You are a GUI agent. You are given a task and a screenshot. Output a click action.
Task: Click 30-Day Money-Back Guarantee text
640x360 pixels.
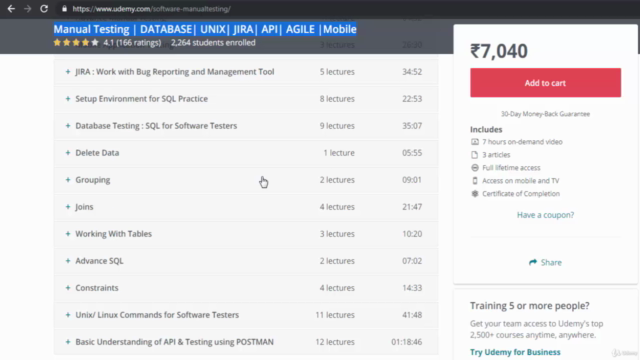pyautogui.click(x=545, y=114)
